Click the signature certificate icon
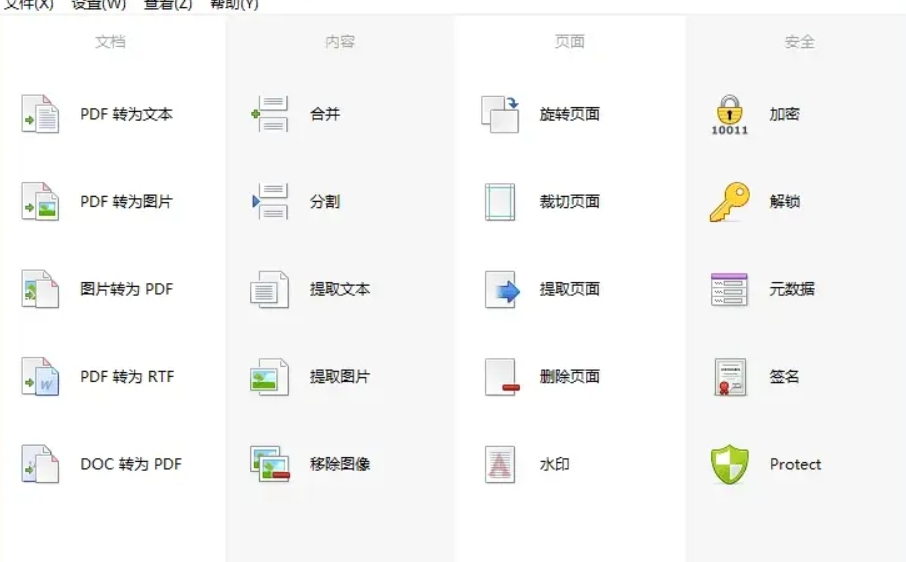906x562 pixels. point(730,377)
